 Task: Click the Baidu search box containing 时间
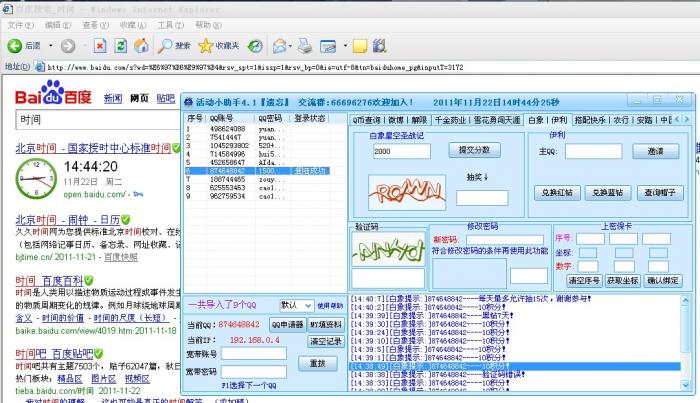98,120
